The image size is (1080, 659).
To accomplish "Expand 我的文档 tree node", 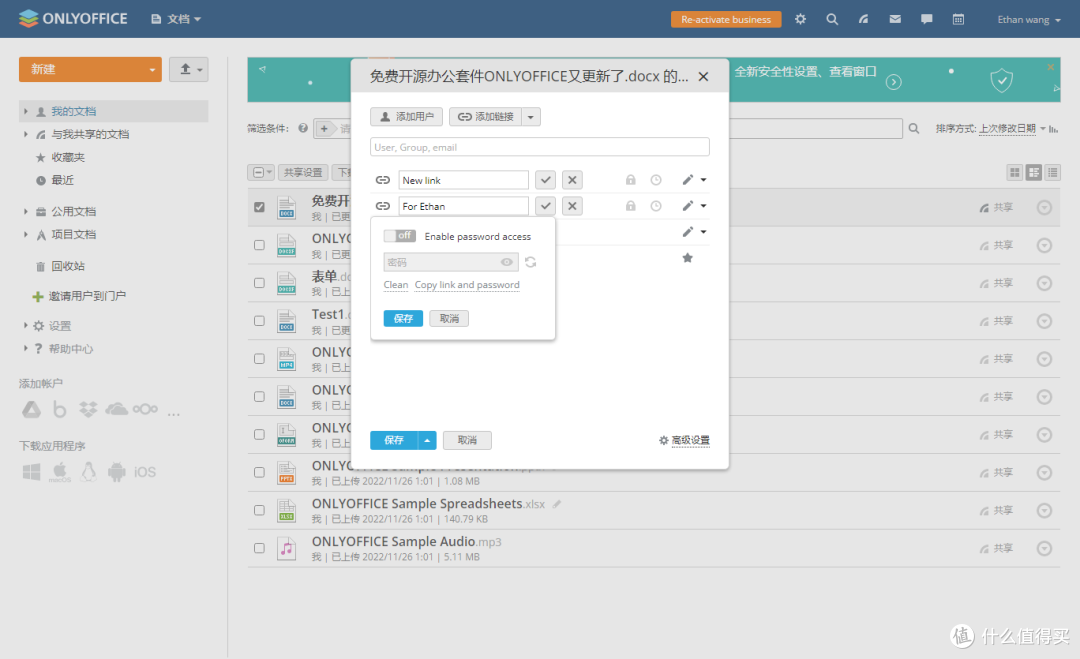I will pos(26,111).
